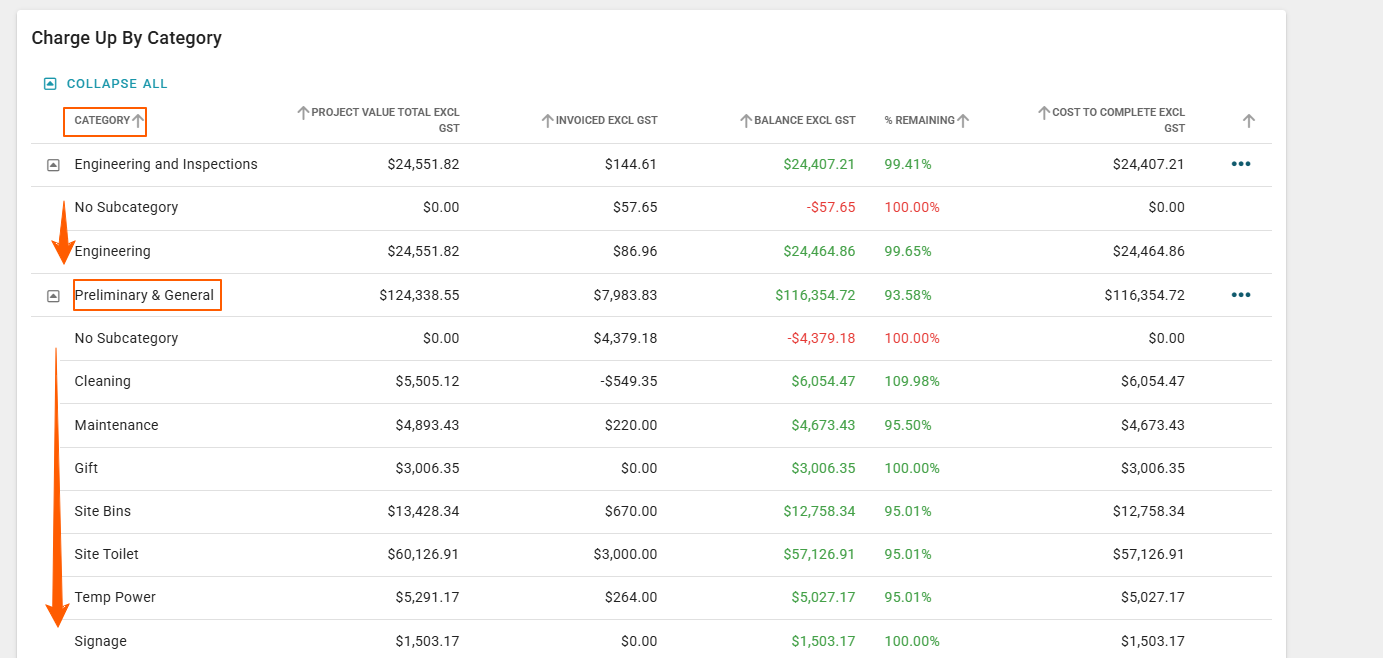Sort by Balance Excl GST arrow
1383x658 pixels.
point(746,121)
